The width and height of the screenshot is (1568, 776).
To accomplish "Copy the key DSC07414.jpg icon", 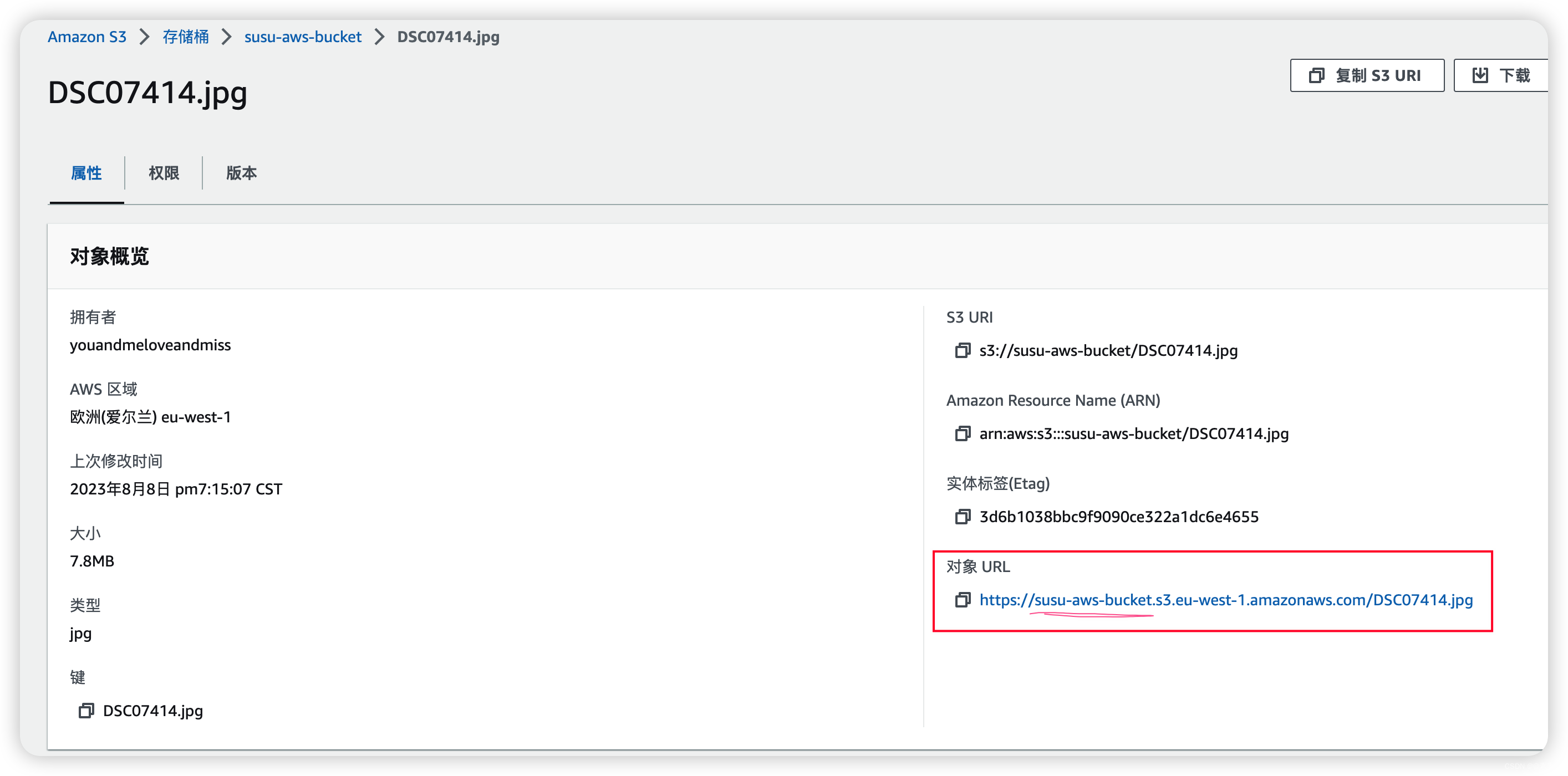I will 86,711.
